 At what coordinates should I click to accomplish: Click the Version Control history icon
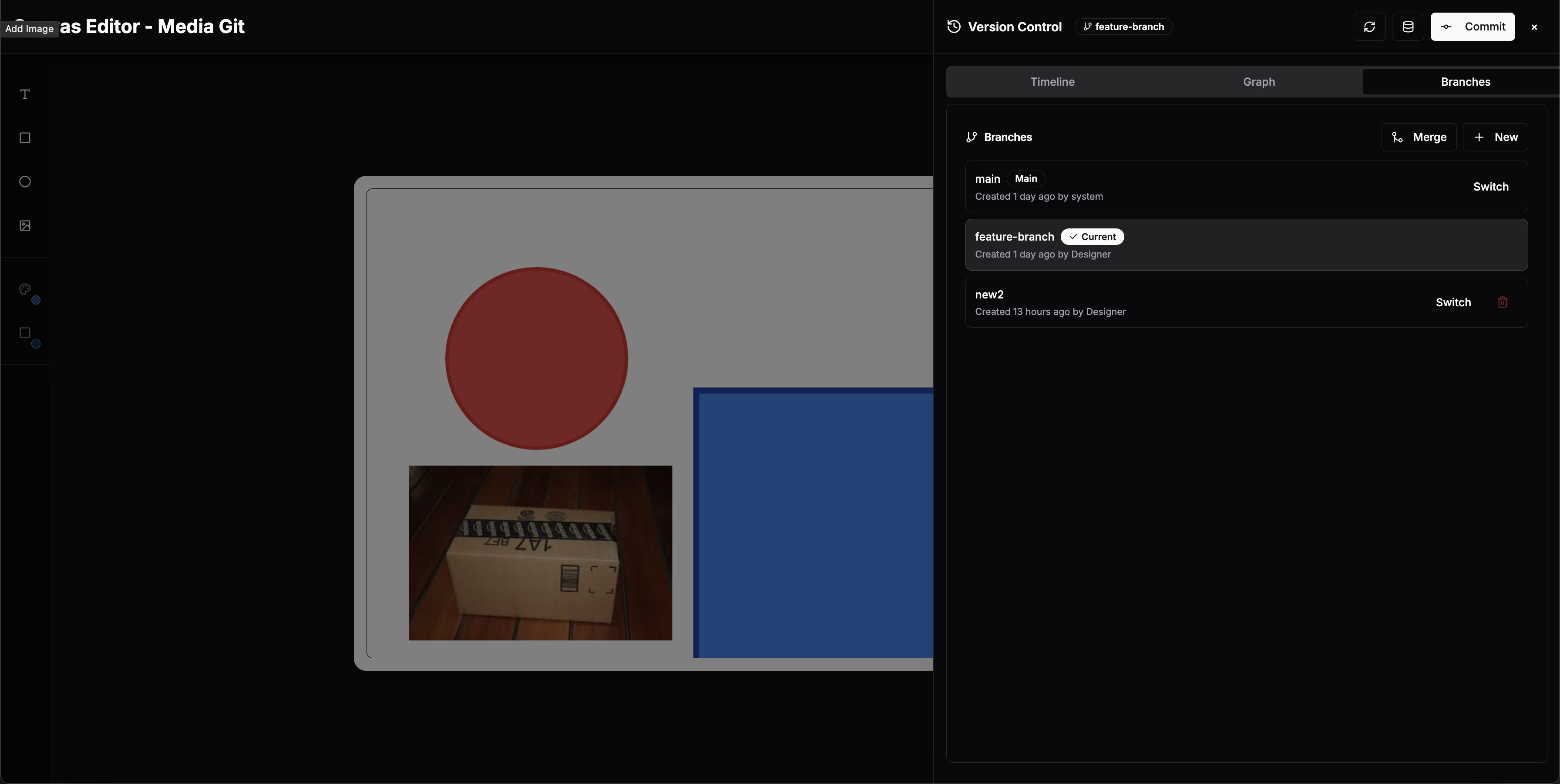tap(954, 27)
